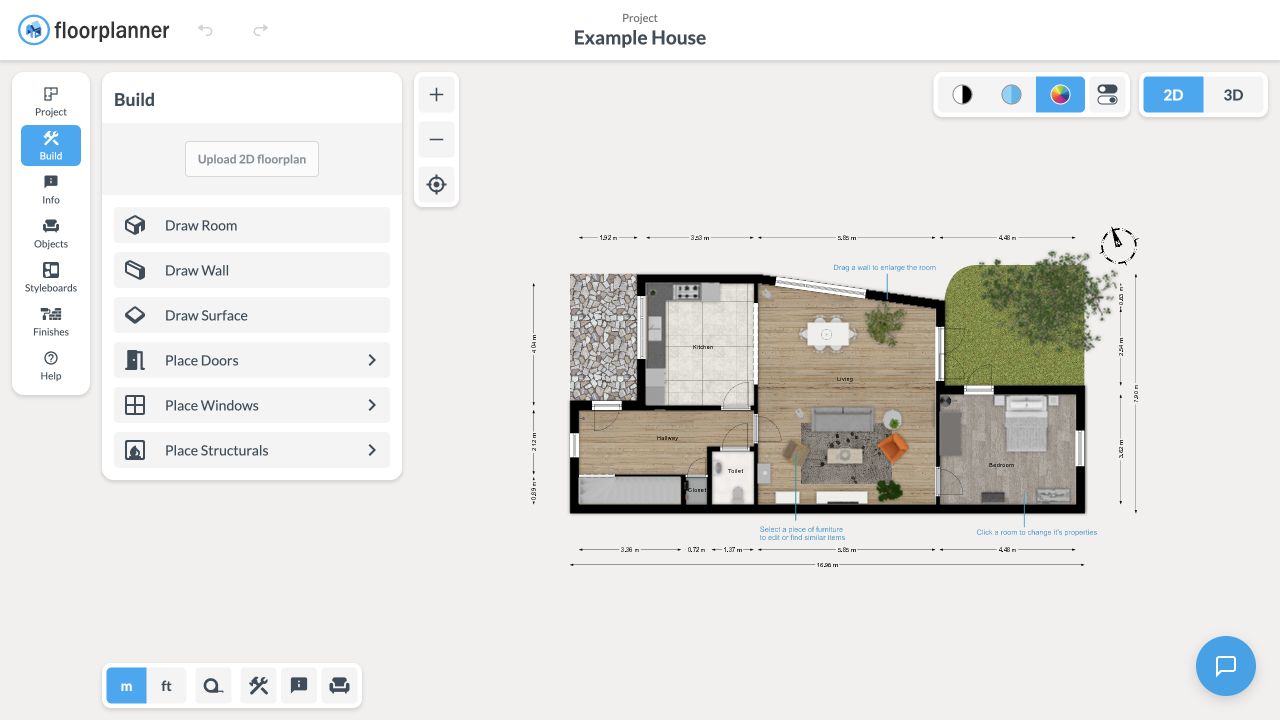Viewport: 1280px width, 720px height.
Task: Select the Kitchen room label
Action: coord(703,347)
